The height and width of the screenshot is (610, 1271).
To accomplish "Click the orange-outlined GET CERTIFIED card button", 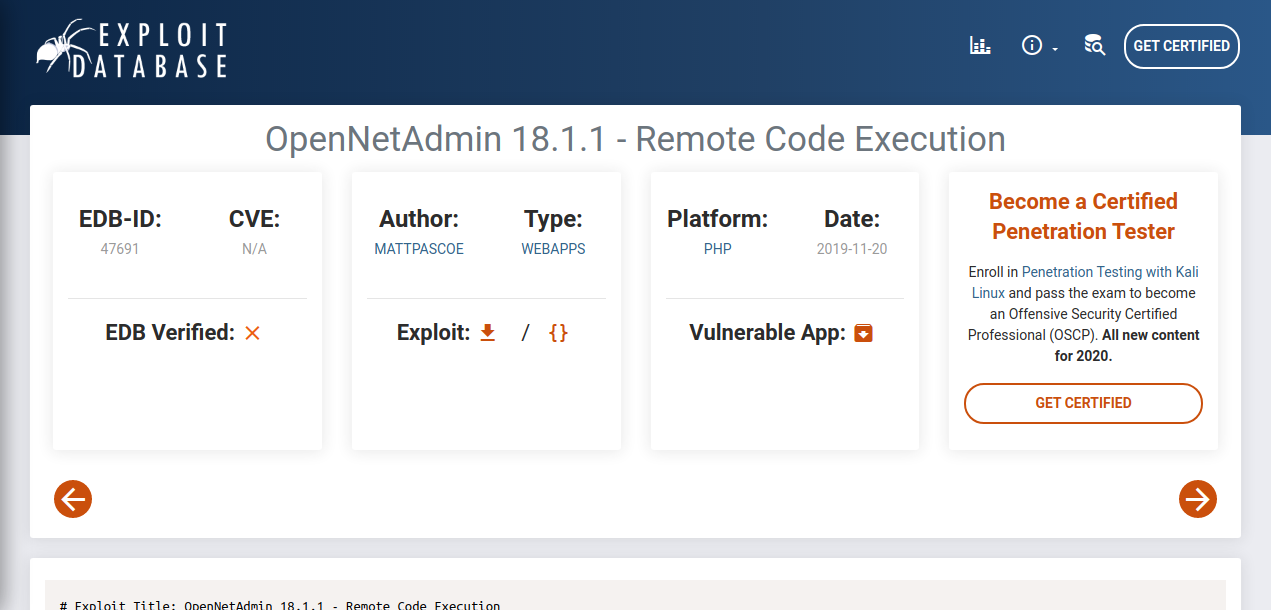I will click(x=1083, y=403).
